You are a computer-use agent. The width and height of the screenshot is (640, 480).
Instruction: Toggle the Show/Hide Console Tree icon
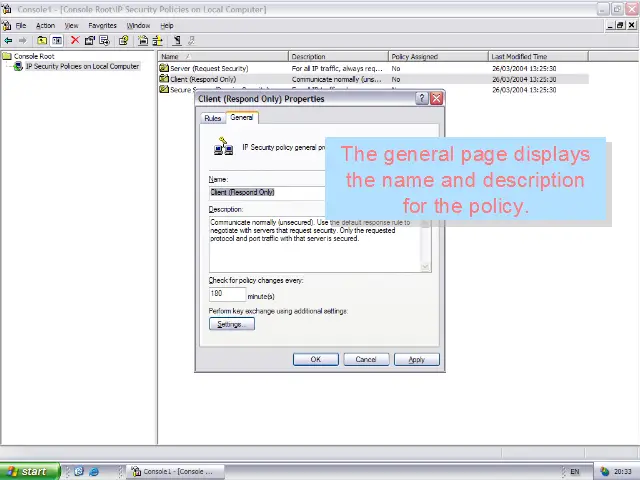point(57,41)
